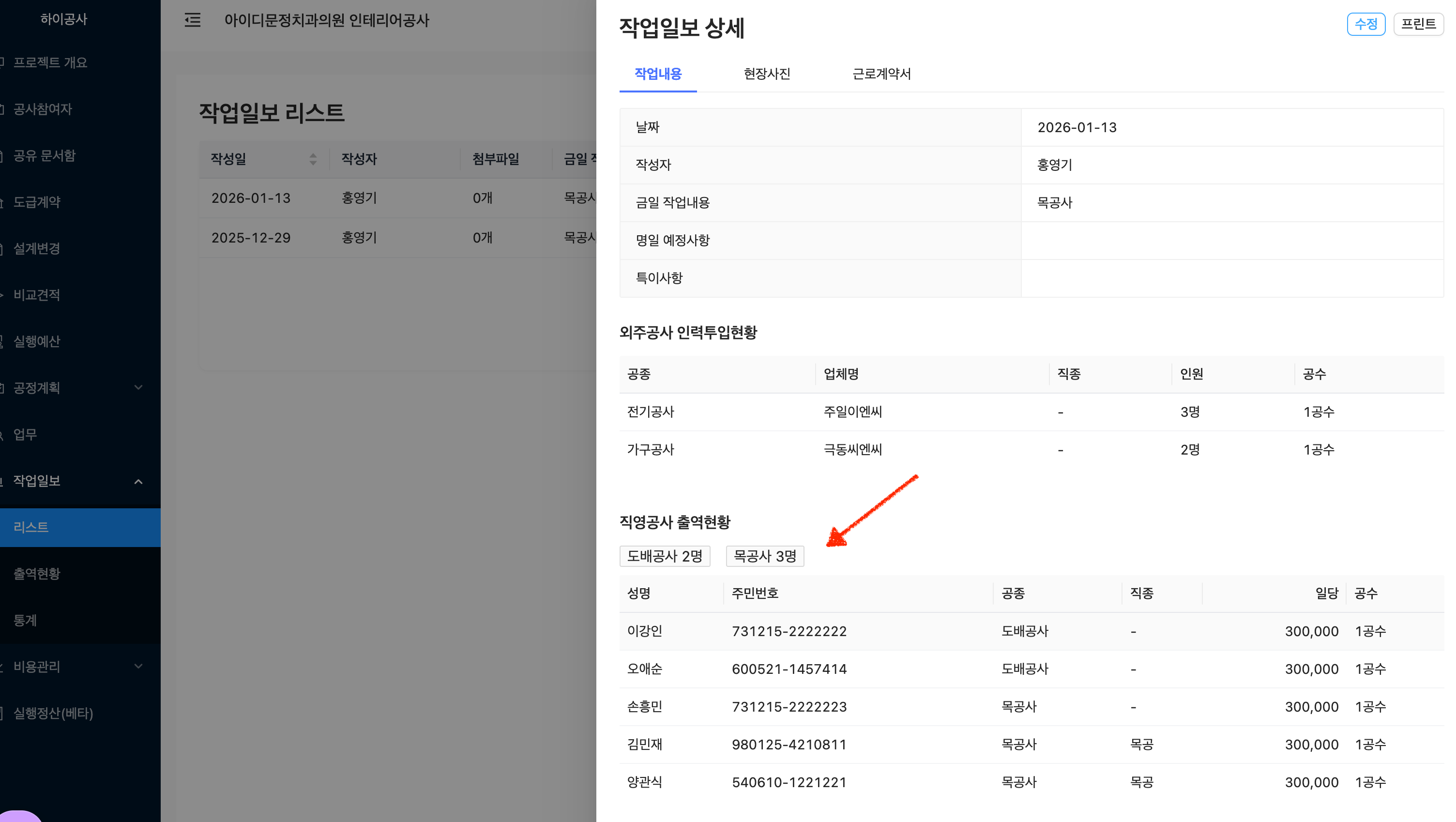The width and height of the screenshot is (1456, 822).
Task: Select the 작업내용 tab
Action: tap(658, 74)
